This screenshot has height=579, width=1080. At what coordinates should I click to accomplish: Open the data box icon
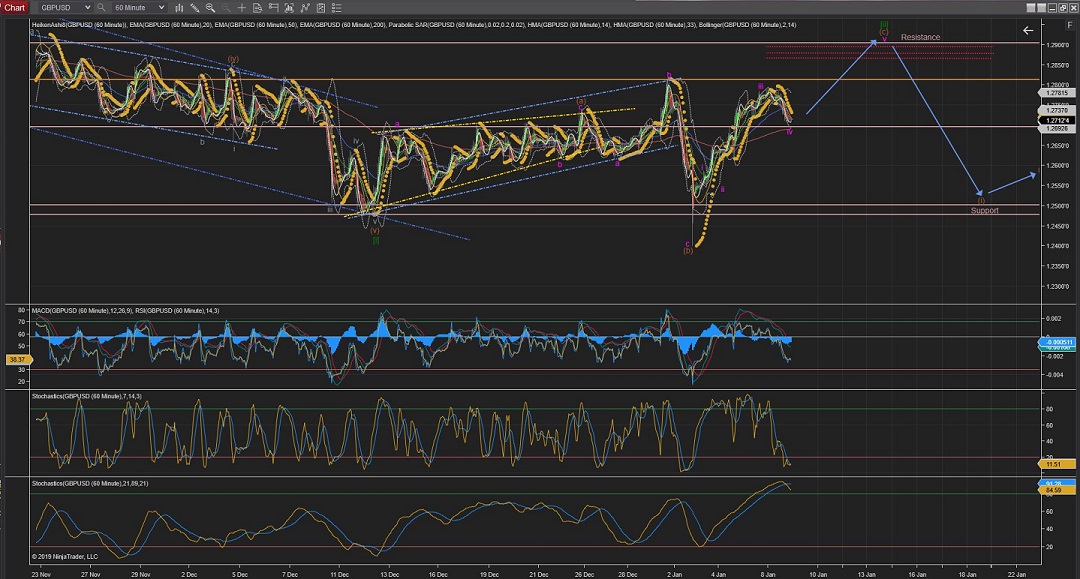[258, 8]
